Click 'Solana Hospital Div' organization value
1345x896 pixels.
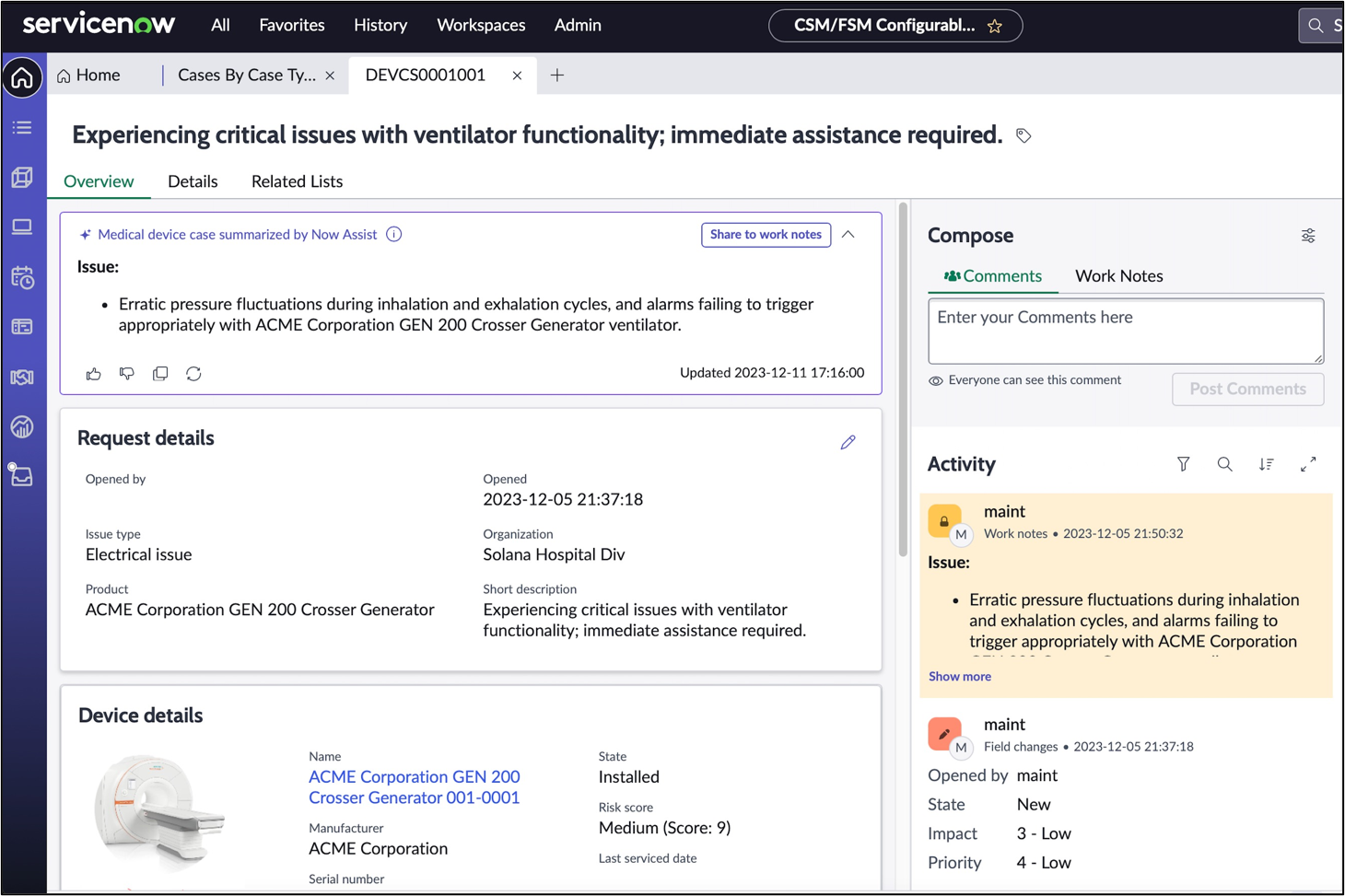(554, 554)
